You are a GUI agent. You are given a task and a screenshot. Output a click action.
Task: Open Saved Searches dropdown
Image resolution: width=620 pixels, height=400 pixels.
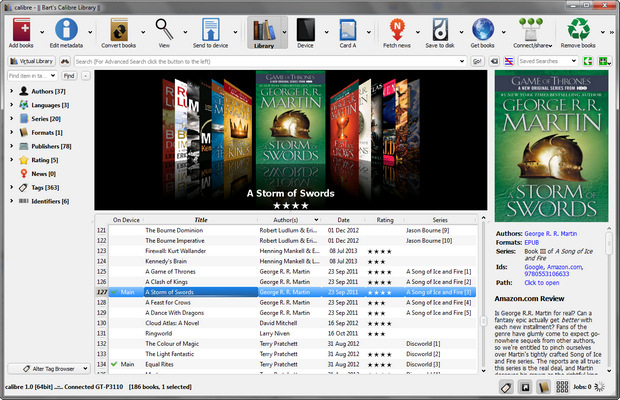(573, 61)
